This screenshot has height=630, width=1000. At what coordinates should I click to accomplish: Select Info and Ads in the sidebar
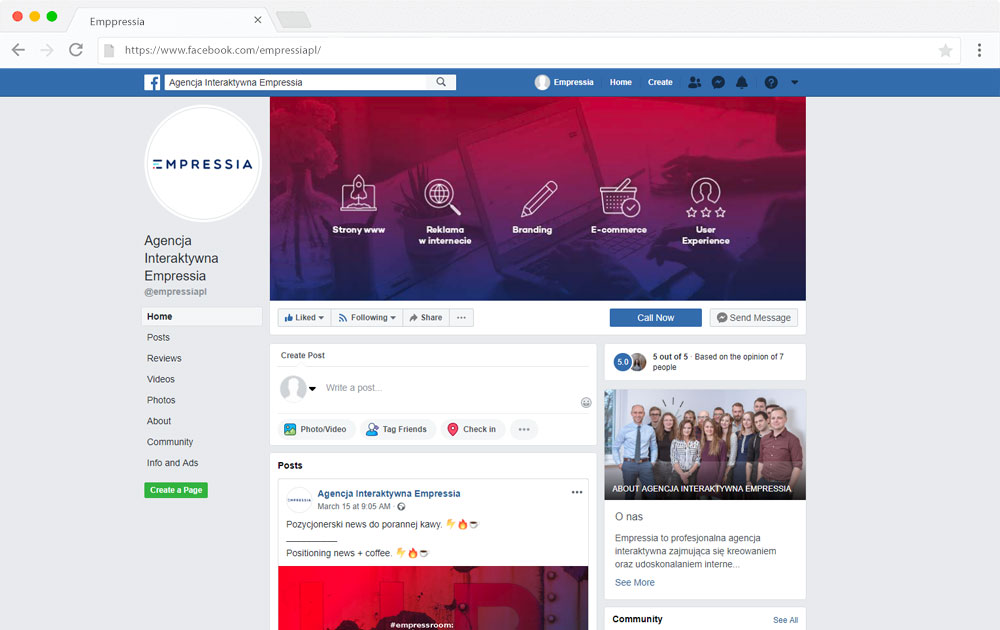(x=172, y=463)
